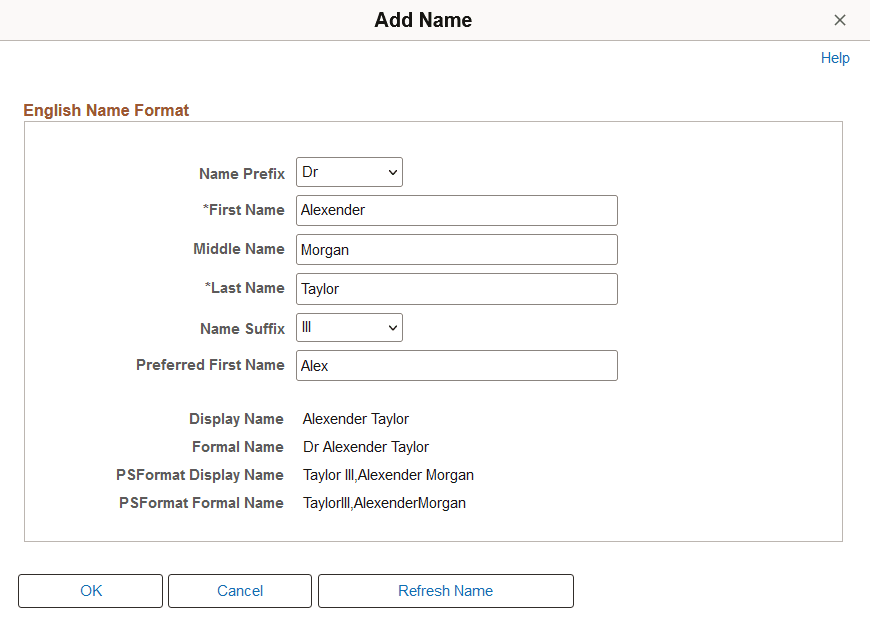870x631 pixels.
Task: Expand the Name Prefix combo arrow
Action: [x=392, y=171]
